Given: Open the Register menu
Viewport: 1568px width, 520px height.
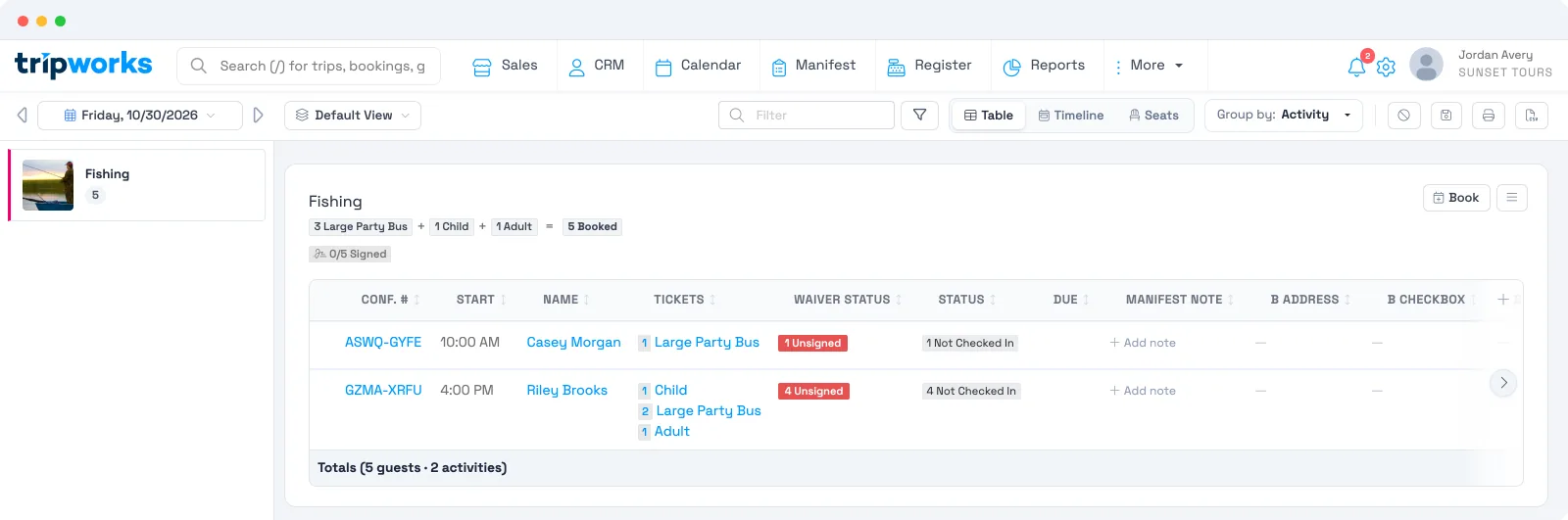Looking at the screenshot, I should (929, 66).
